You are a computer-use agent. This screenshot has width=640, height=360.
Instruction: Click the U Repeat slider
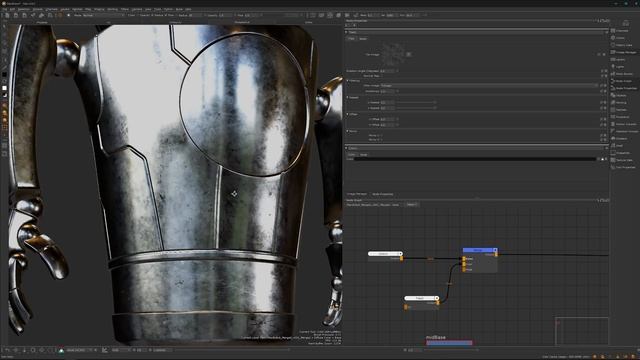416,102
